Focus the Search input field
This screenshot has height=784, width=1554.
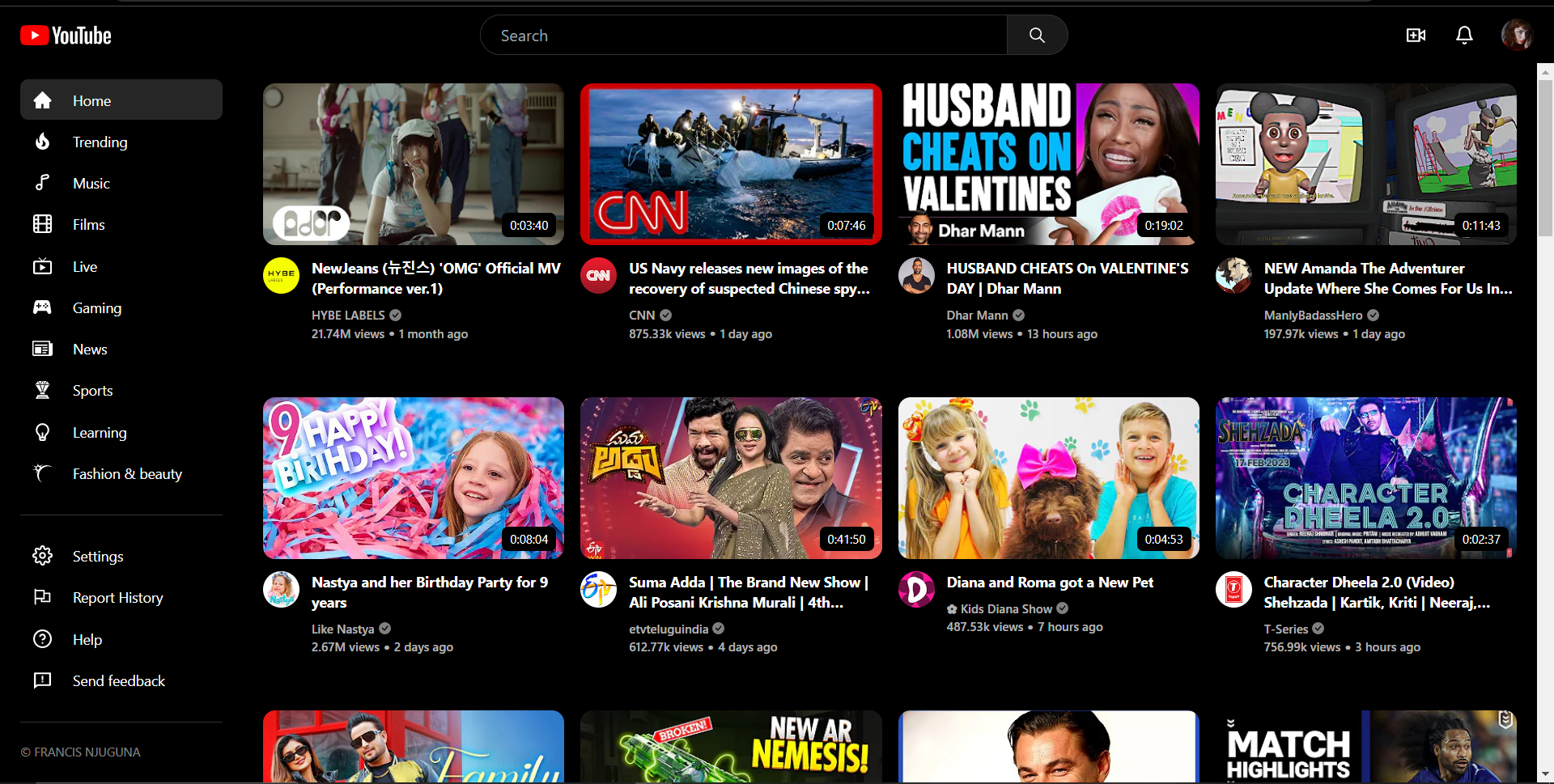click(743, 36)
